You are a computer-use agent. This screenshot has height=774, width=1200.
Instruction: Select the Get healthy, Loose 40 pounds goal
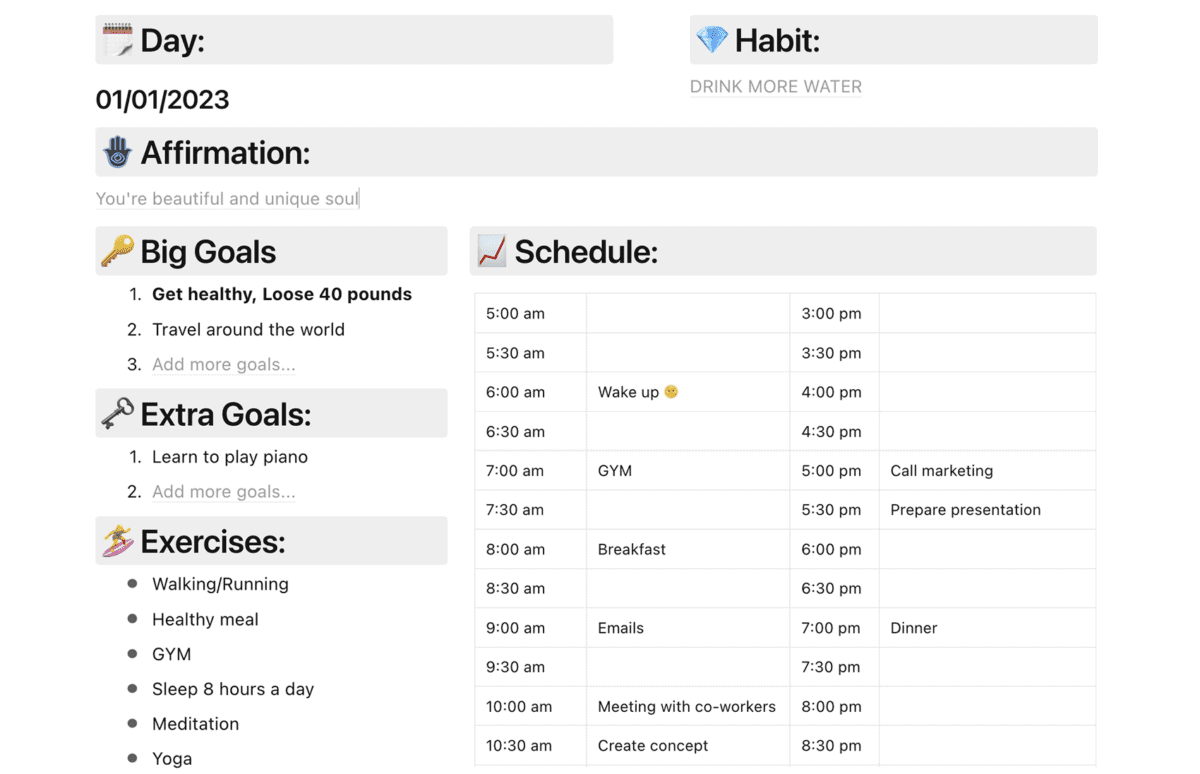point(282,294)
